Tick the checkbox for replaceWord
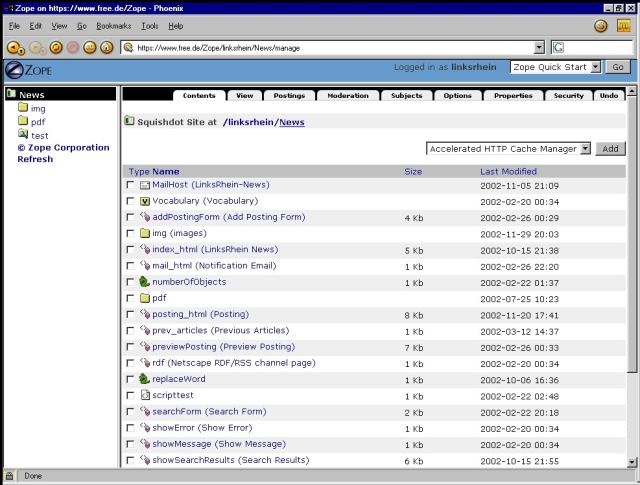 (x=131, y=379)
